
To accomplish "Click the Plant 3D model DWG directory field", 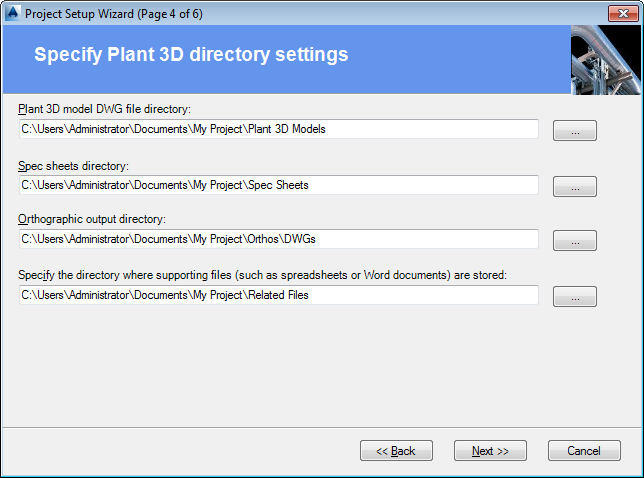I will [278, 129].
